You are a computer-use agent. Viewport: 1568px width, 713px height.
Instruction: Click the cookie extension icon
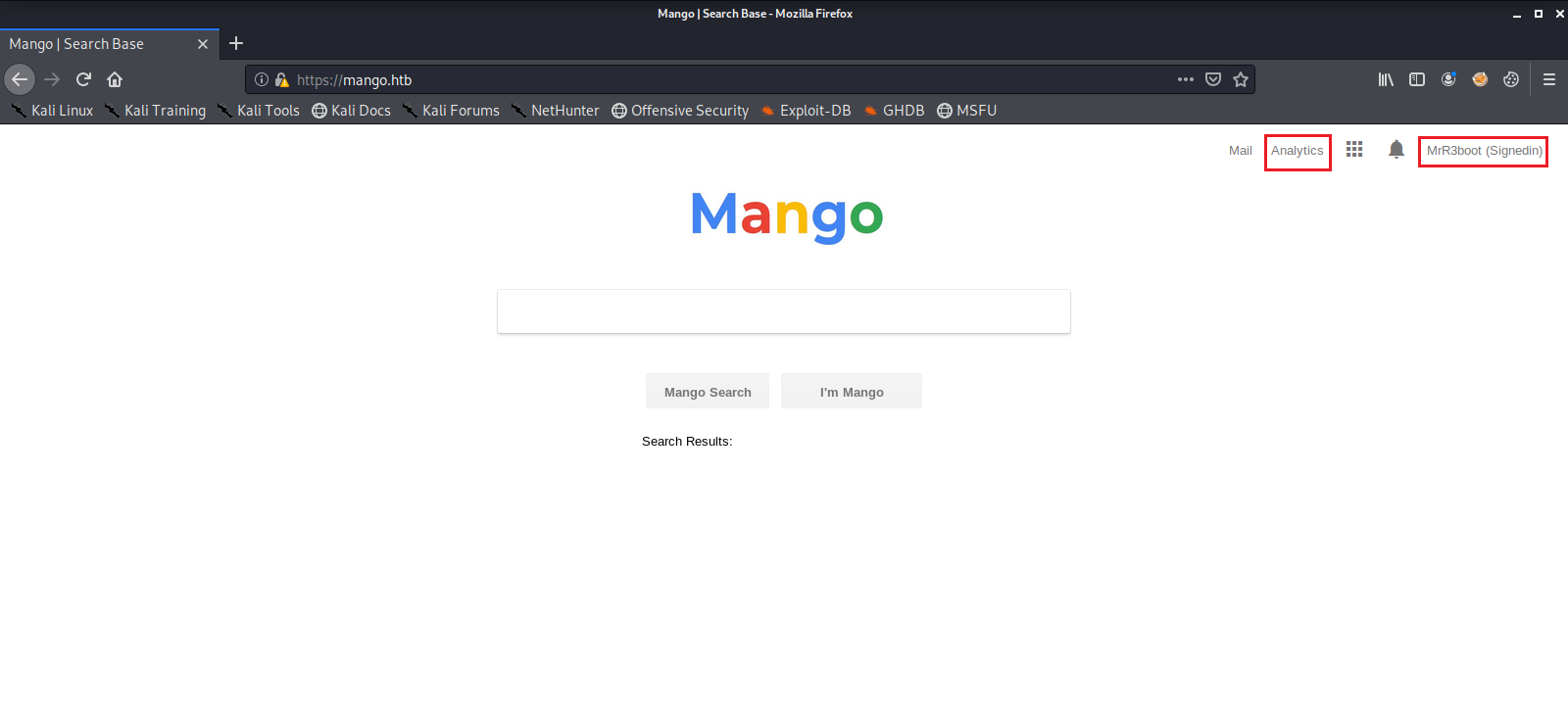coord(1511,79)
